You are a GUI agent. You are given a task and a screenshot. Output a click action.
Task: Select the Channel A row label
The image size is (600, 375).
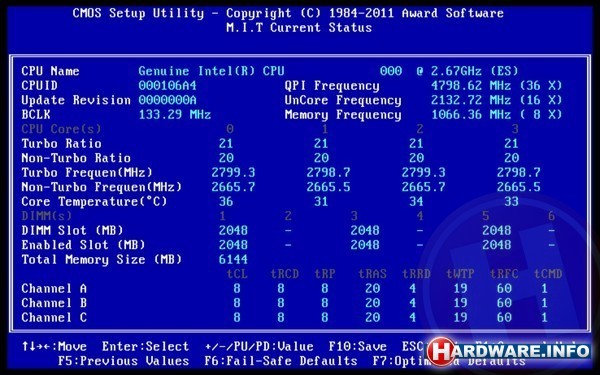(54, 289)
